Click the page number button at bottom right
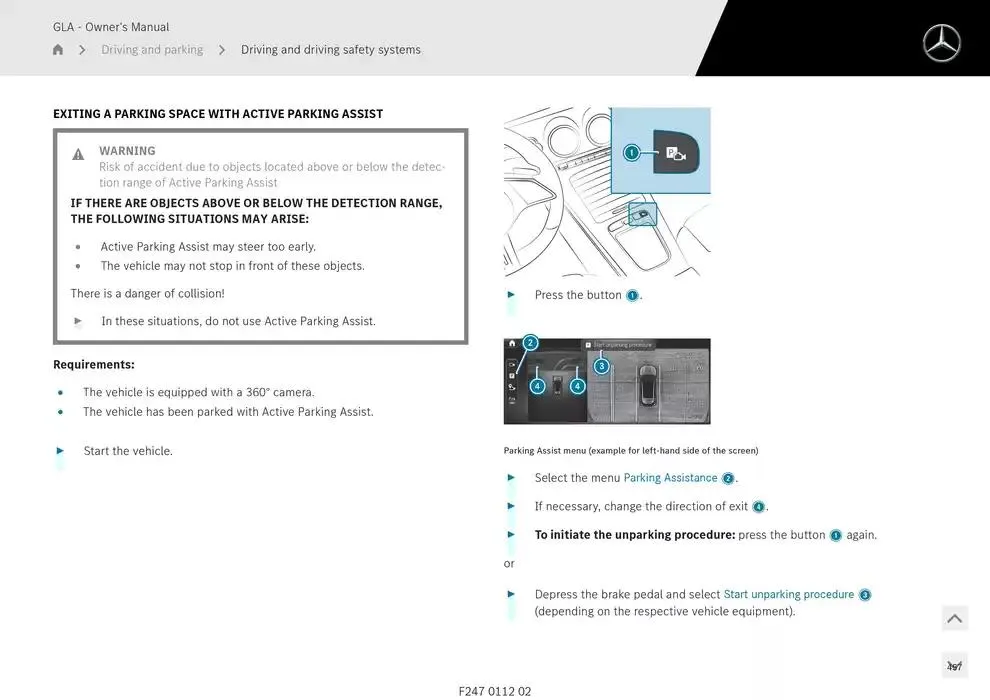Image resolution: width=990 pixels, height=700 pixels. pyautogui.click(x=954, y=666)
